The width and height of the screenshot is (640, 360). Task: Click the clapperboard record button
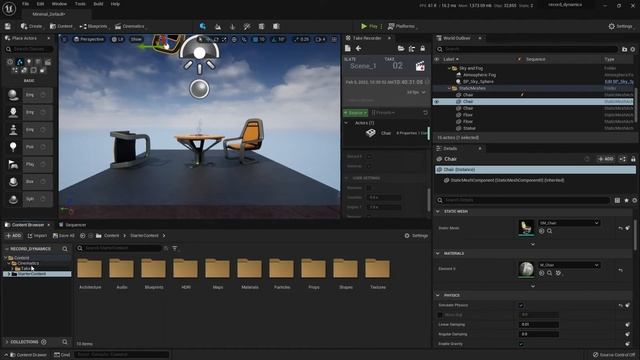pos(420,66)
